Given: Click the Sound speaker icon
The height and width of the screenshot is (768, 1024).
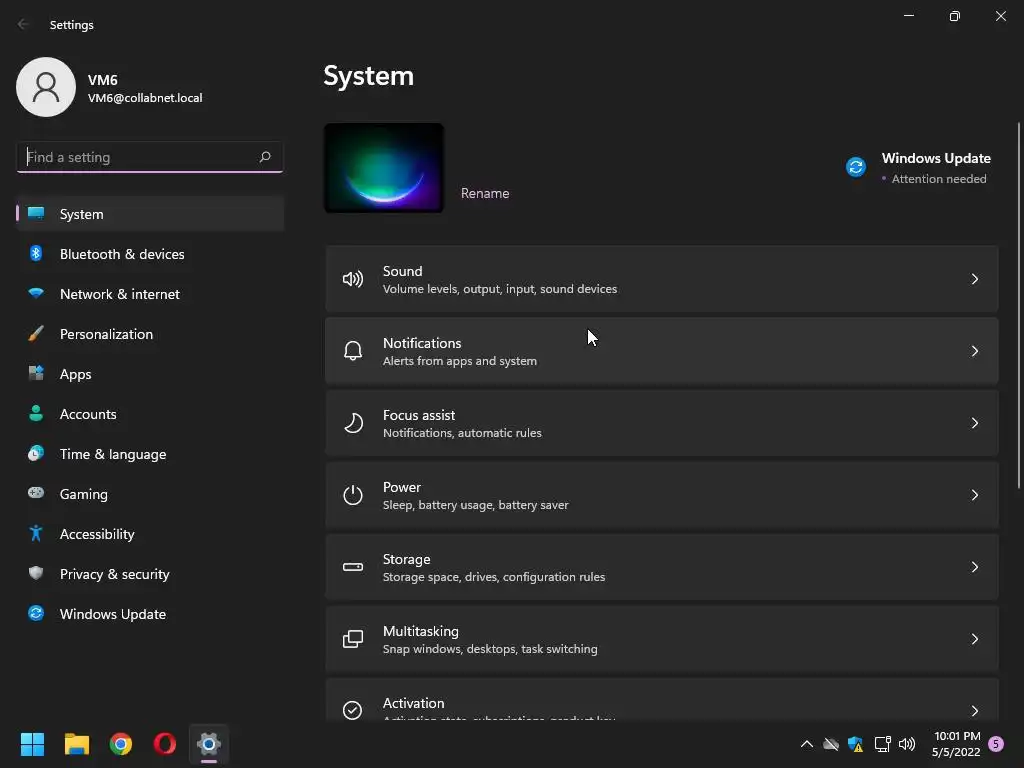Looking at the screenshot, I should click(x=353, y=280).
